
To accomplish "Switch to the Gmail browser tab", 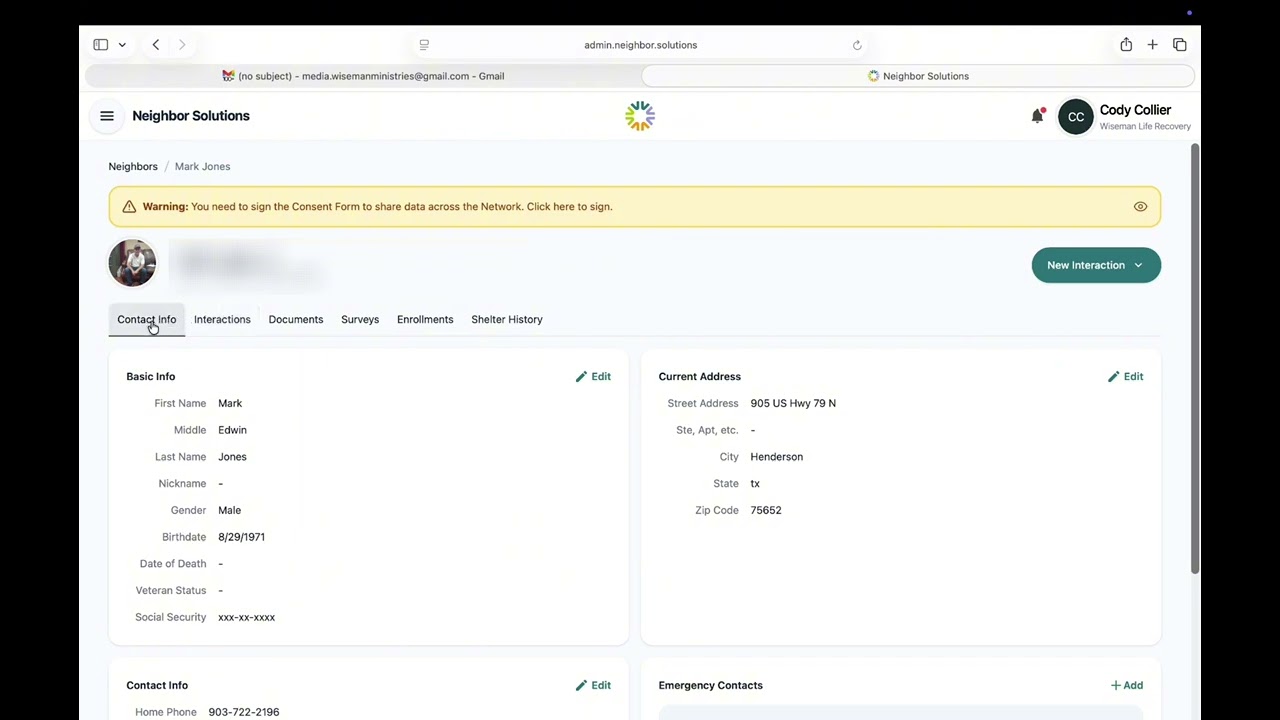I will [363, 76].
